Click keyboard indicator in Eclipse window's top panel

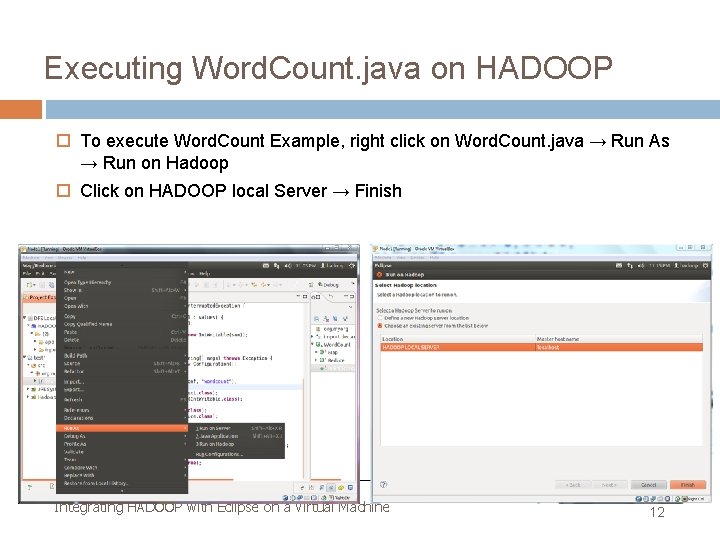pos(266,266)
